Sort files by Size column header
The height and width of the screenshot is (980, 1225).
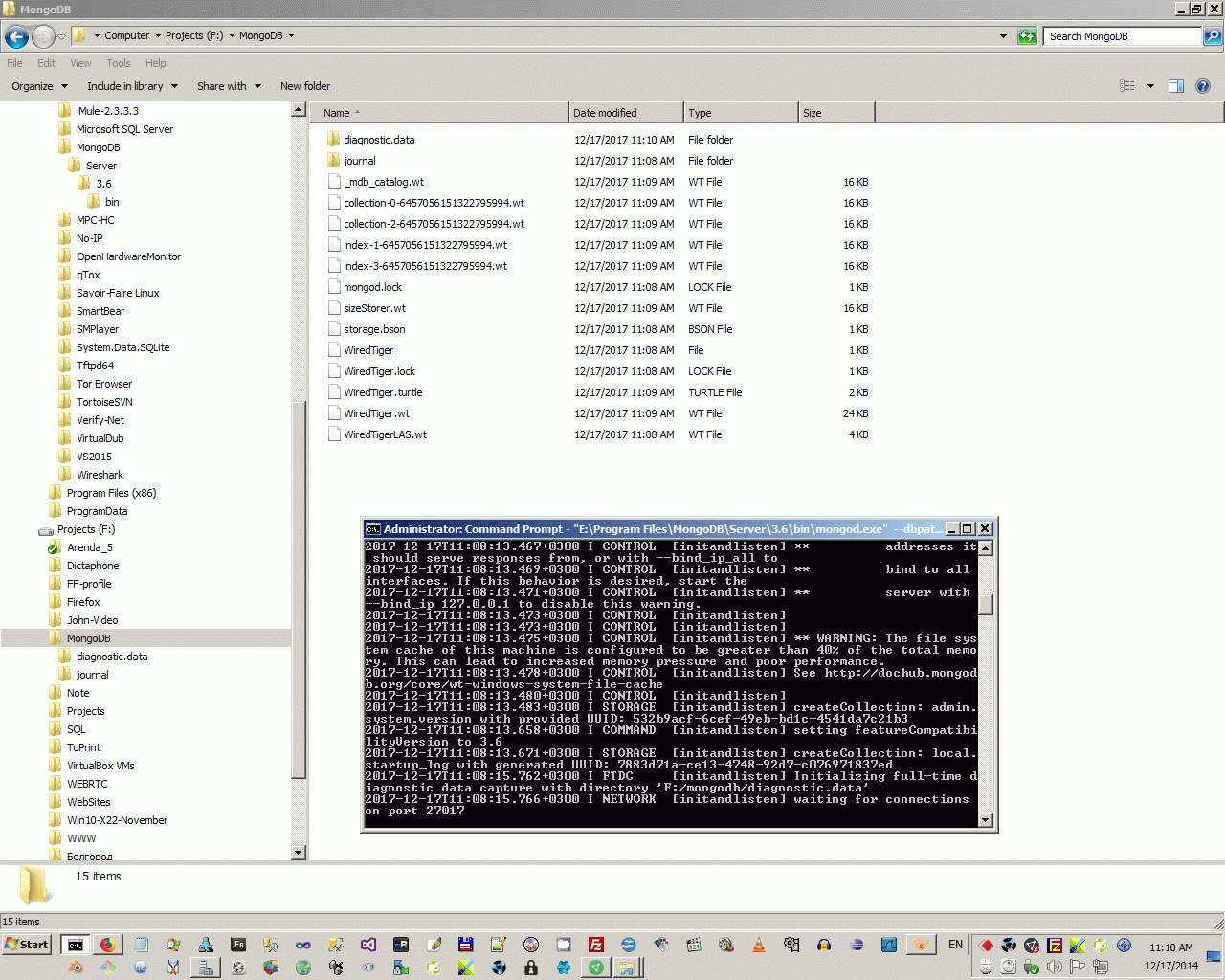coord(836,113)
